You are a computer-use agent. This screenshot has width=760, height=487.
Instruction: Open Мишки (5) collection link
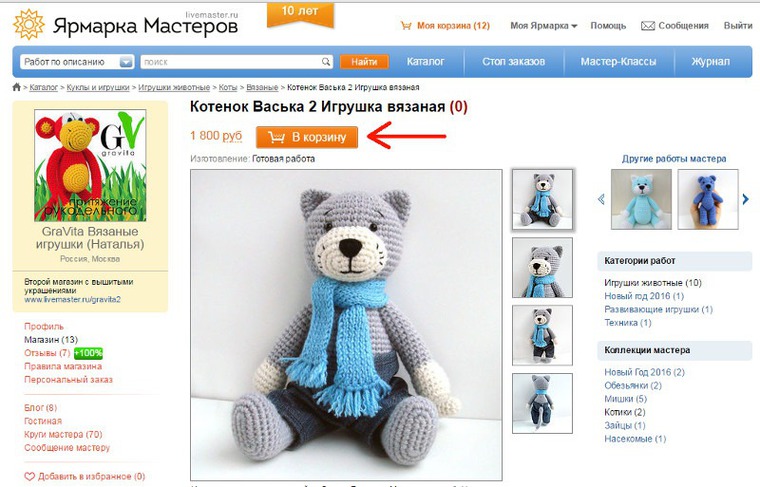pyautogui.click(x=625, y=399)
